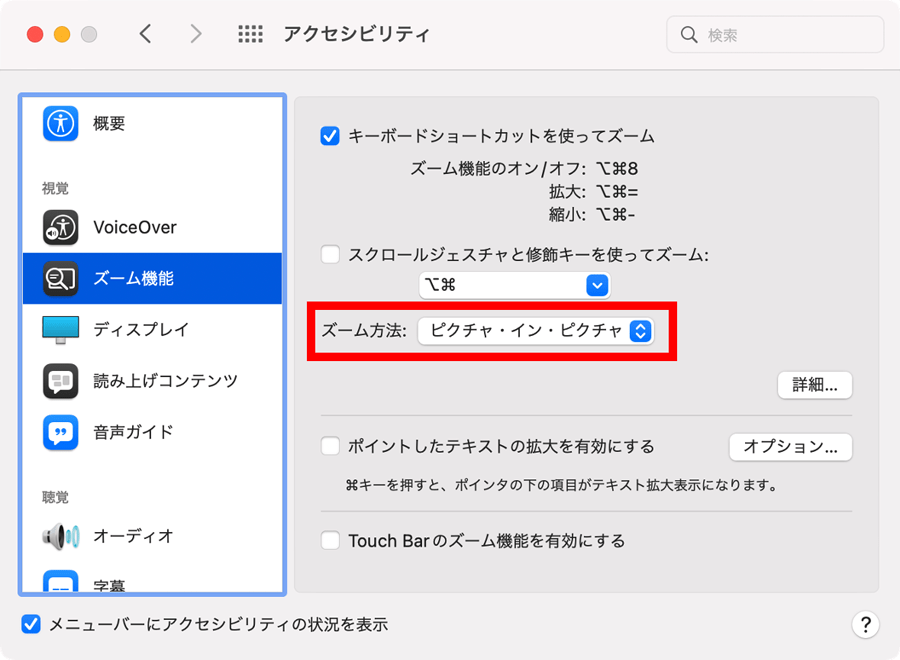Image resolution: width=900 pixels, height=660 pixels.
Task: Click the オプション... button
Action: [790, 447]
